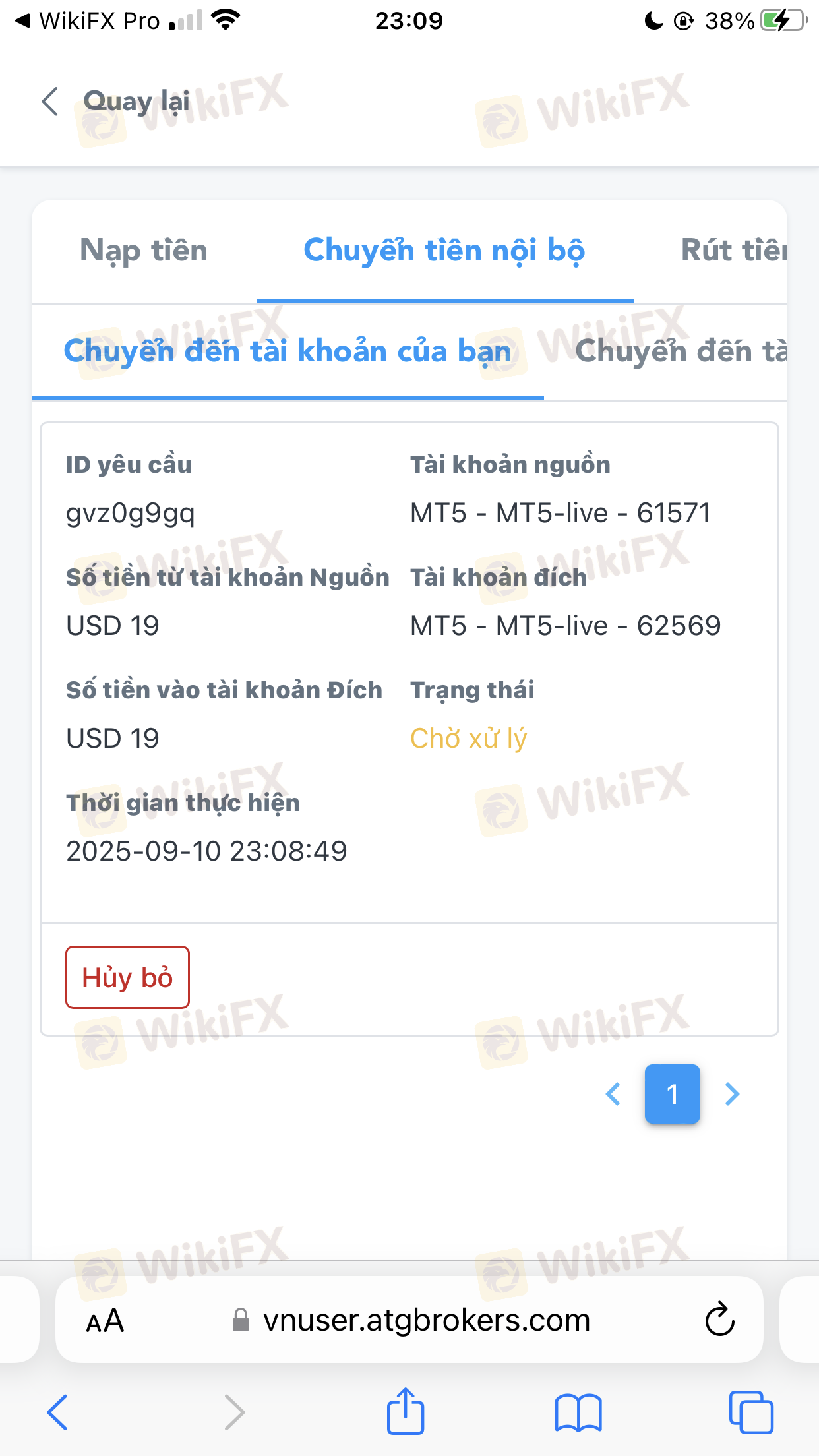Tap Safari forward arrow
The image size is (819, 1456).
coord(234,1412)
